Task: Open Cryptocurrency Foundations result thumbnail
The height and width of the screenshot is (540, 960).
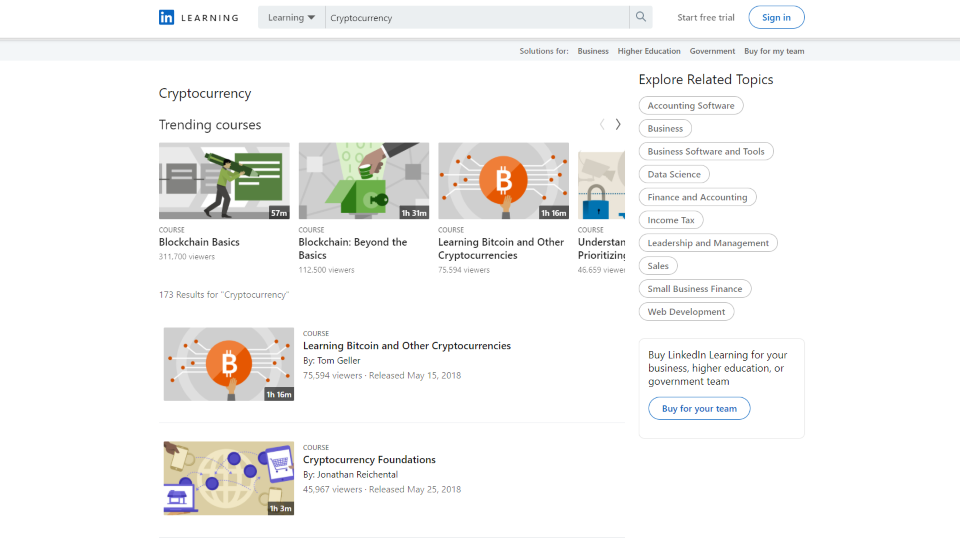Action: pyautogui.click(x=228, y=478)
